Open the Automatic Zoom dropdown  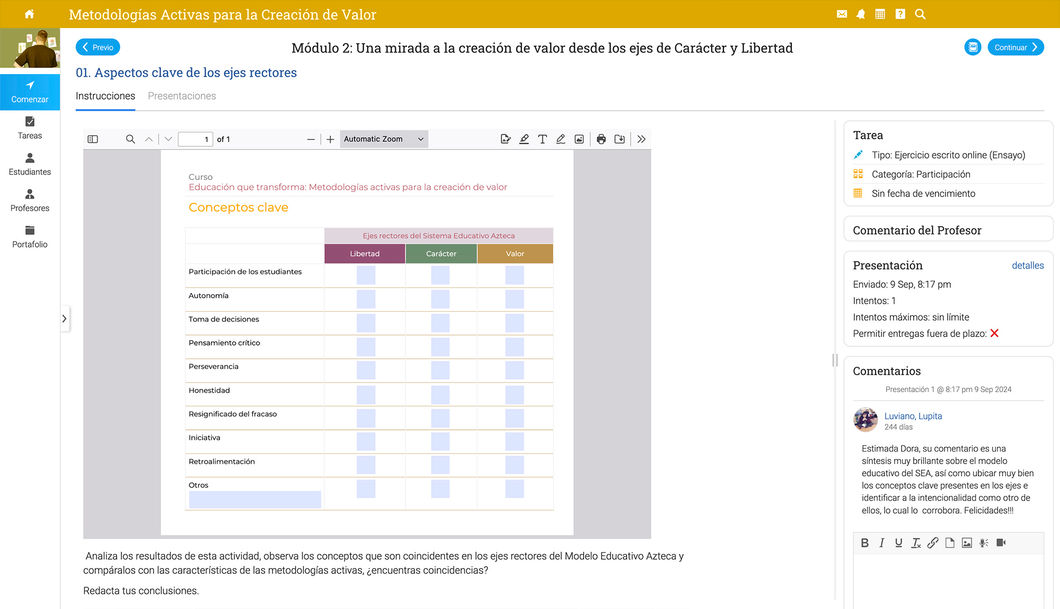point(383,139)
